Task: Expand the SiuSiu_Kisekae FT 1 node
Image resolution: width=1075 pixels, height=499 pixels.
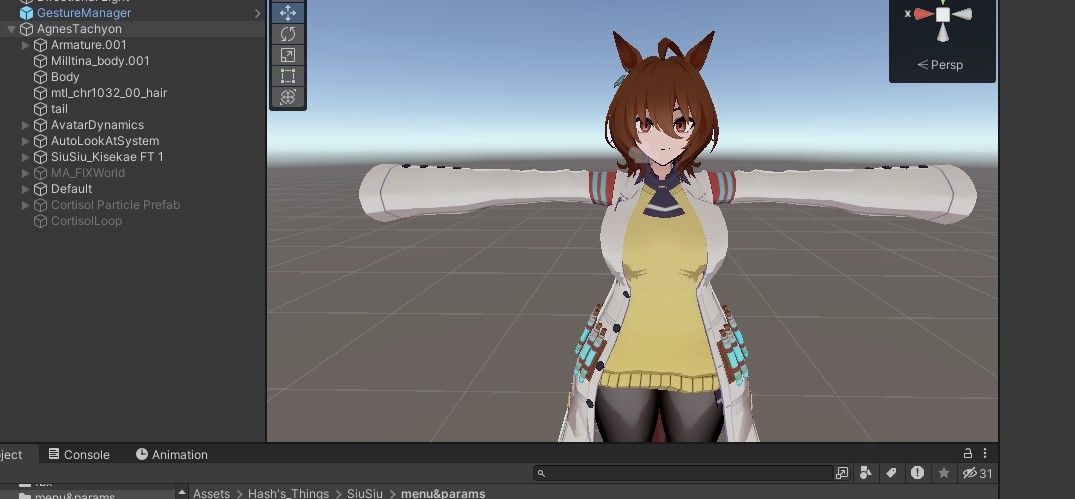Action: [25, 157]
